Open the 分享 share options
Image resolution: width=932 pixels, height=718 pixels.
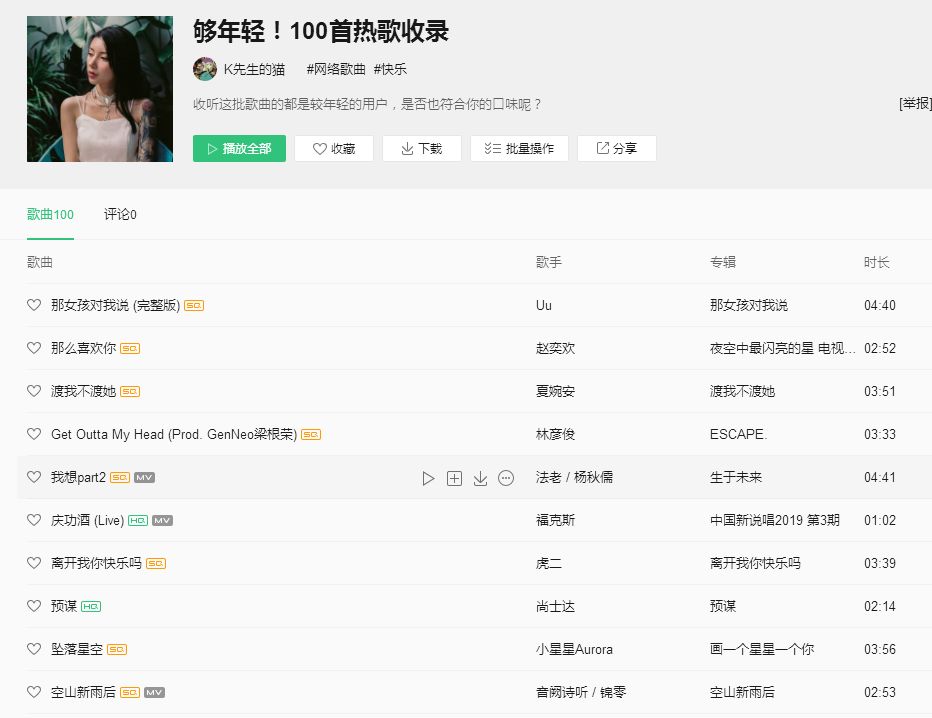point(617,149)
